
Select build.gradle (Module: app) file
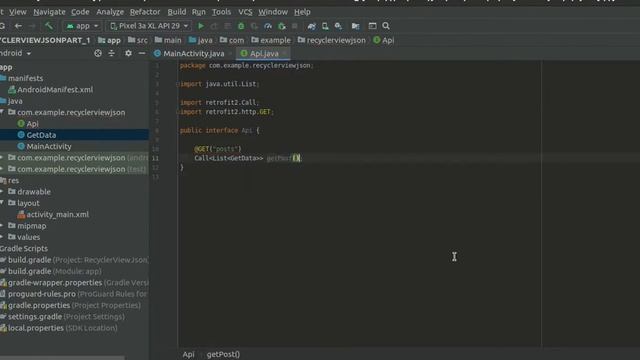point(51,271)
